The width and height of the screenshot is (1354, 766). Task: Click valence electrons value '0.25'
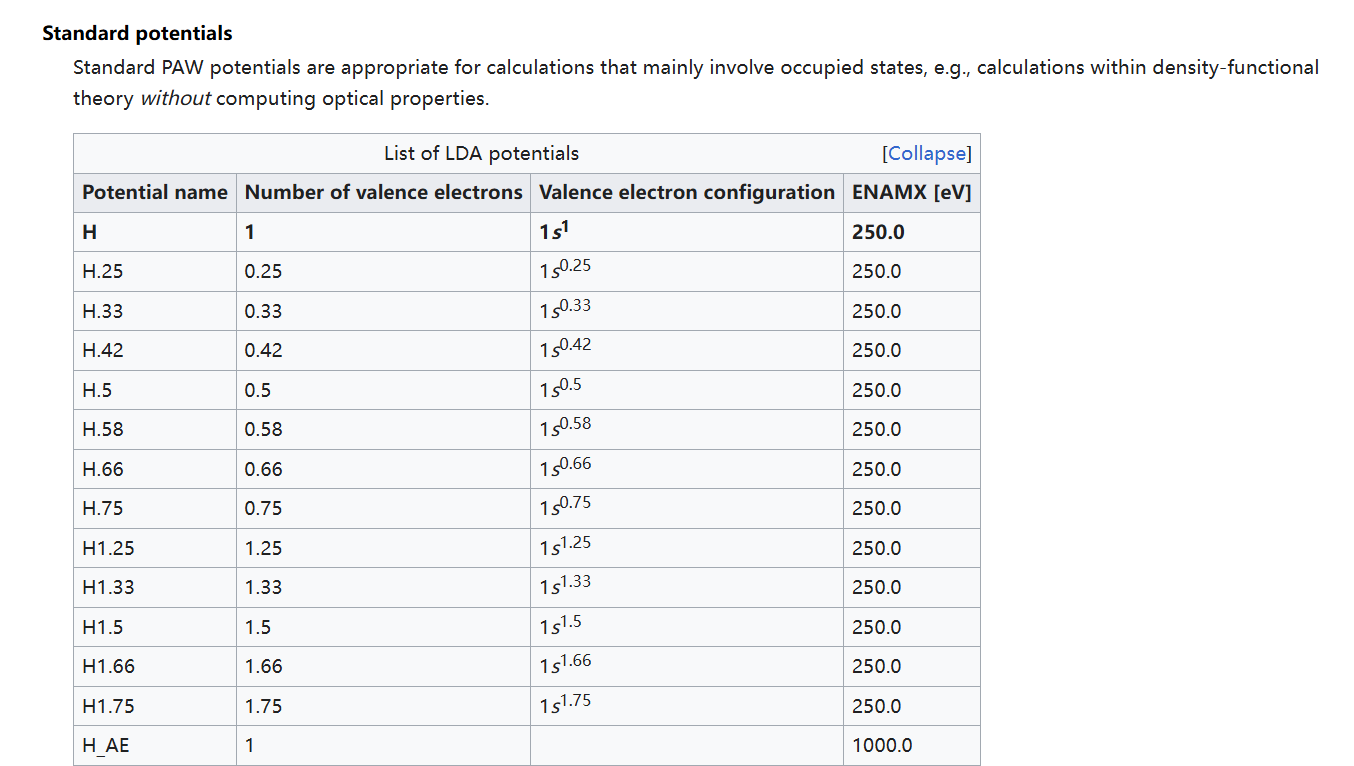pos(264,271)
